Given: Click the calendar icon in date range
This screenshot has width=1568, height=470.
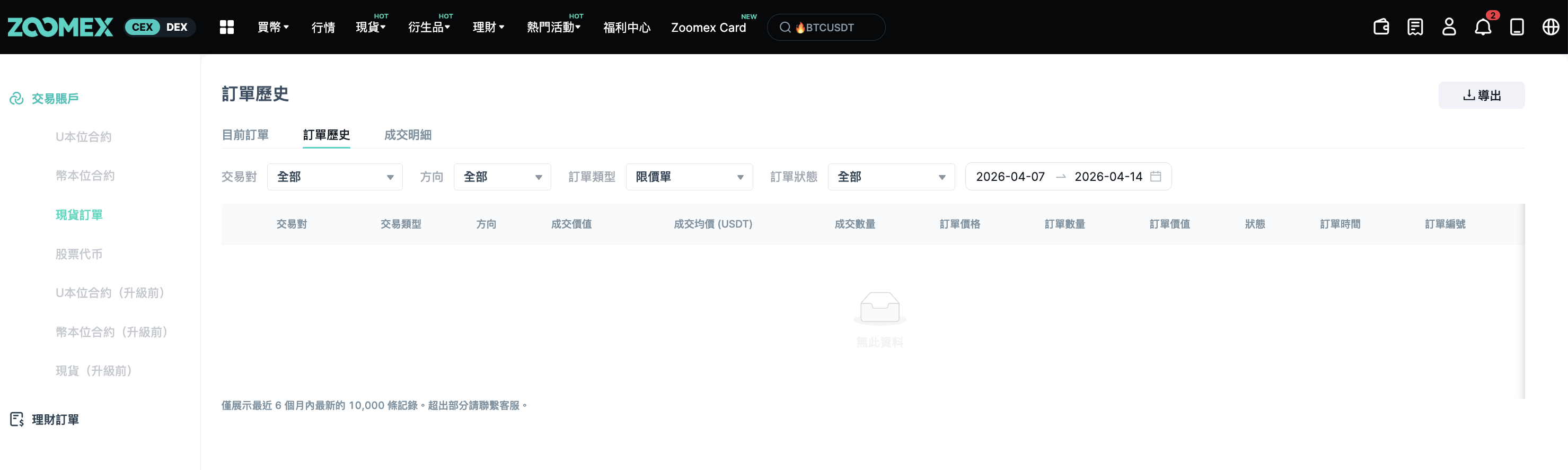Looking at the screenshot, I should tap(1155, 177).
